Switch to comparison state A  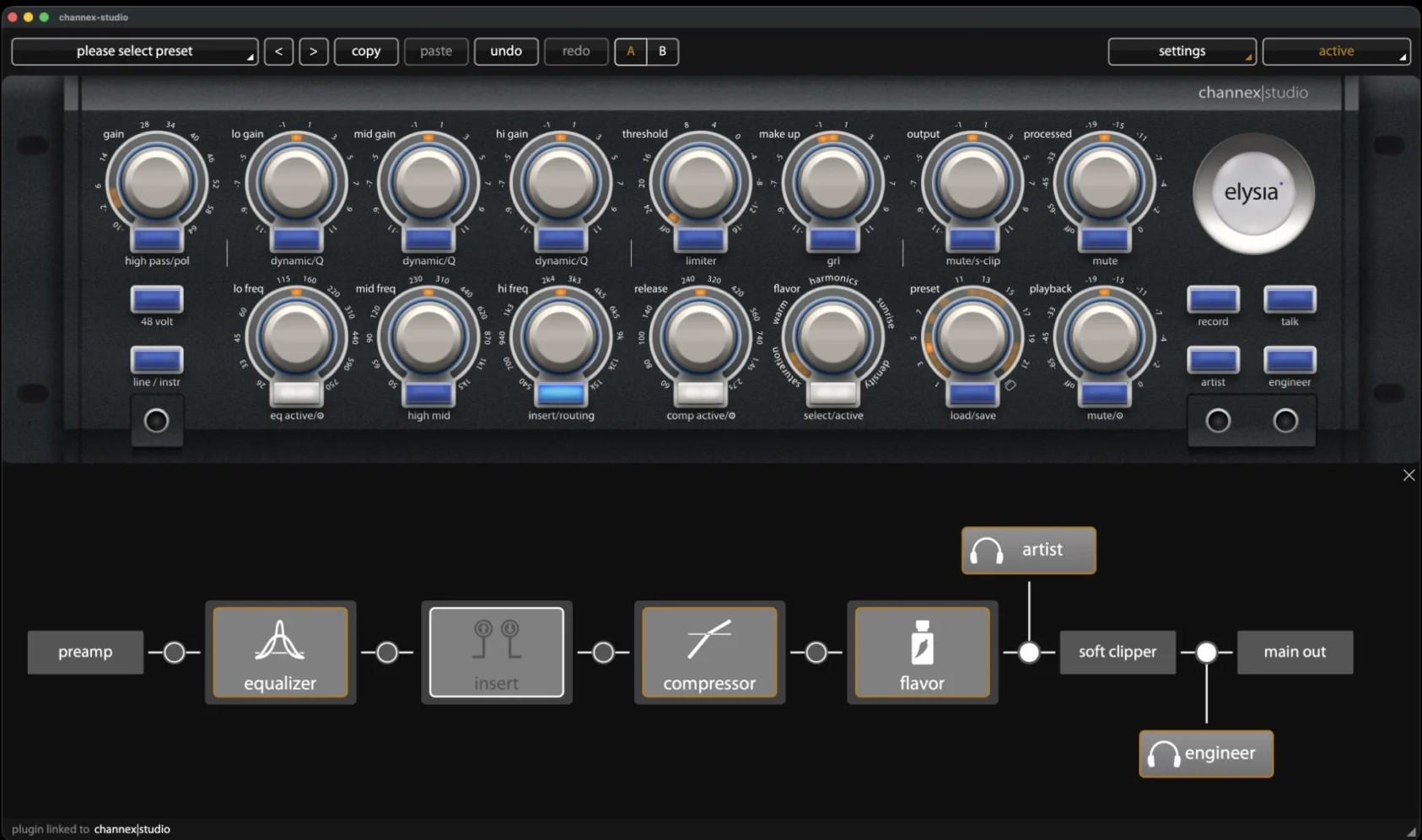[x=630, y=51]
